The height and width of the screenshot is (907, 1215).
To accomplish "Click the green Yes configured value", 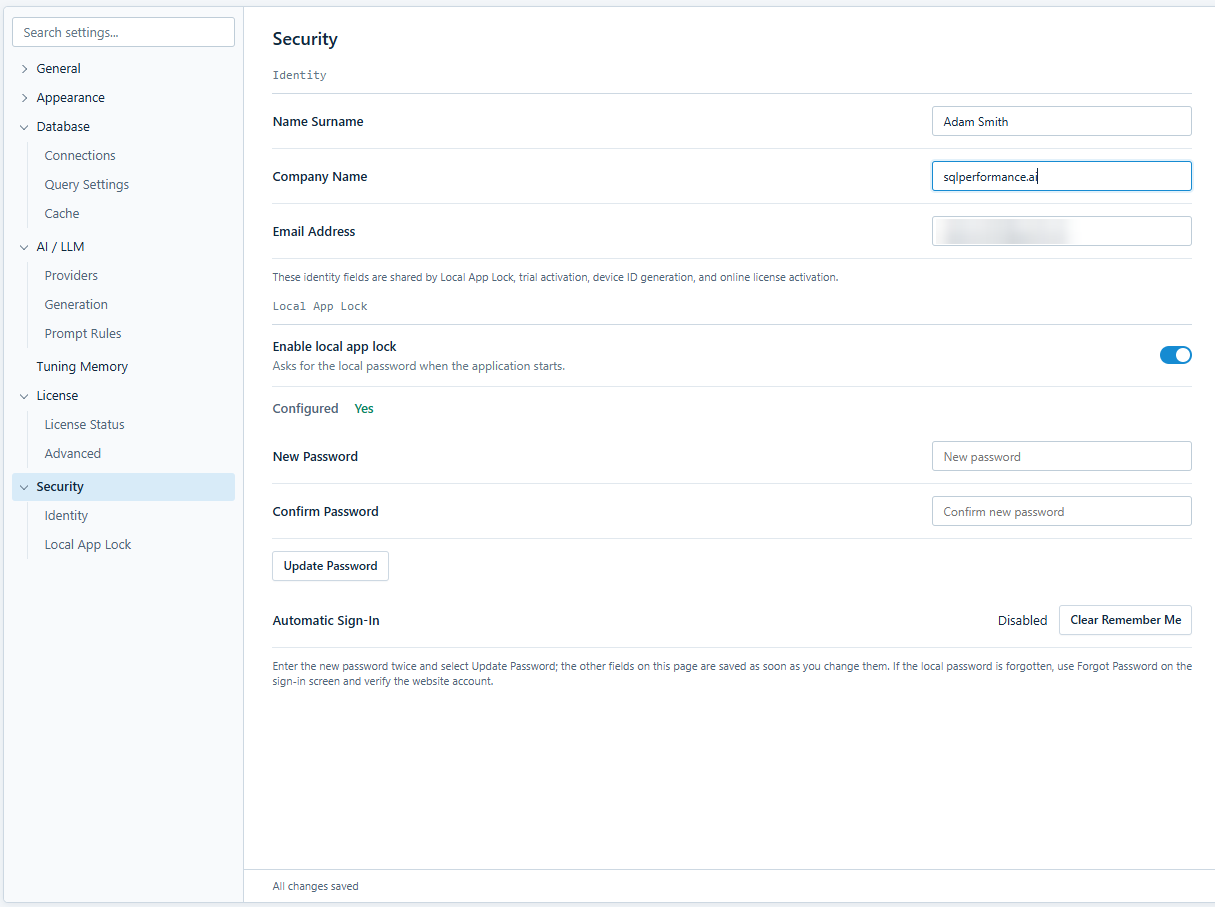I will click(x=364, y=409).
